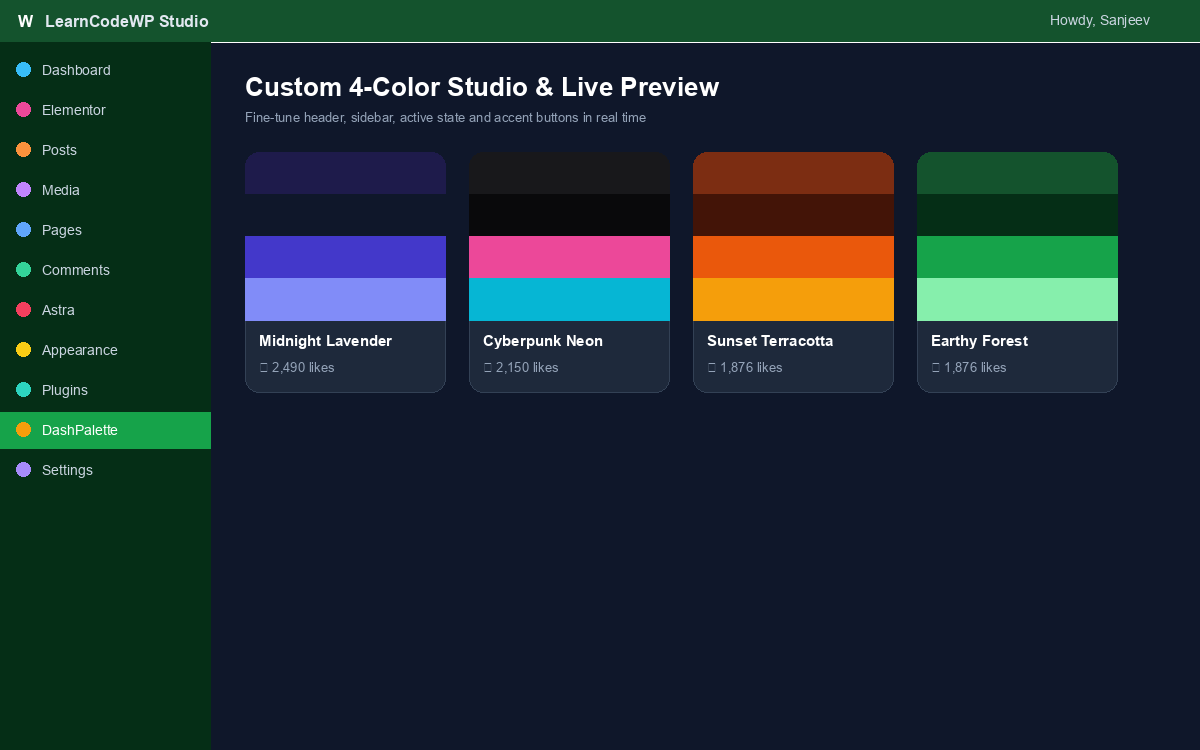The image size is (1200, 750).
Task: Pick Cyberpunk Neon pink swatch
Action: tap(569, 257)
